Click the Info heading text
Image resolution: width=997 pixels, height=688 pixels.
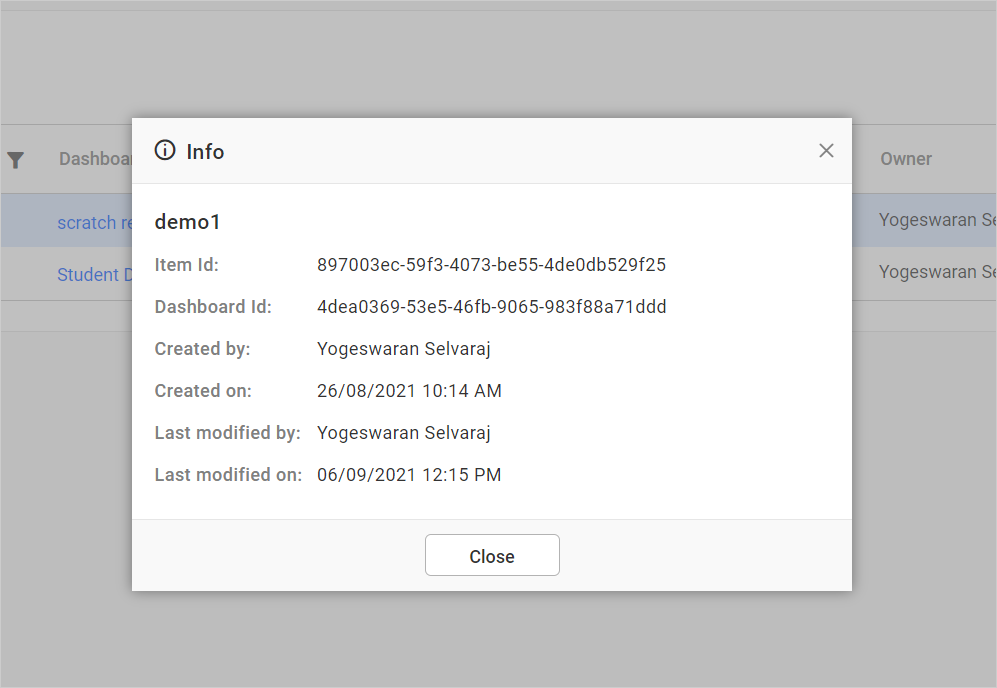pyautogui.click(x=205, y=152)
